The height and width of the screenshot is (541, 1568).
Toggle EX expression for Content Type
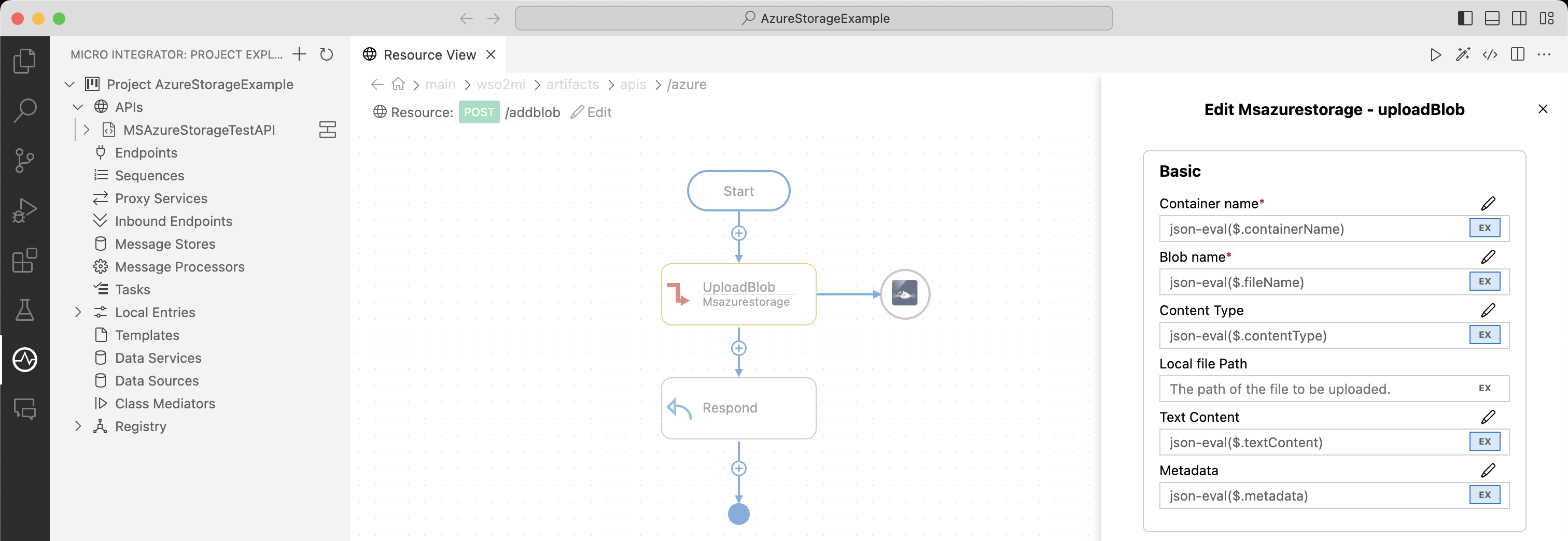tap(1485, 335)
